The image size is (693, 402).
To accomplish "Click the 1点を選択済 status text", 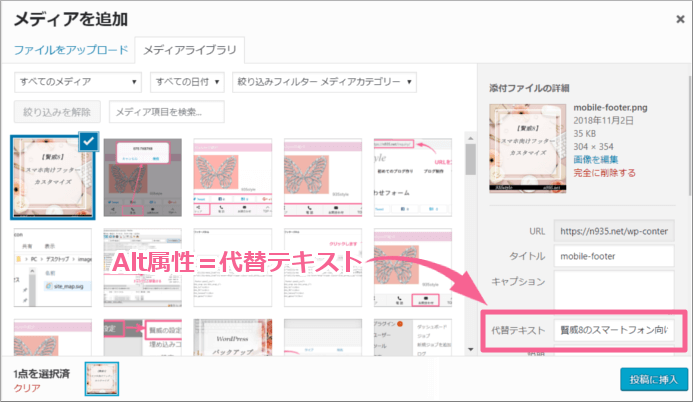I will point(42,374).
